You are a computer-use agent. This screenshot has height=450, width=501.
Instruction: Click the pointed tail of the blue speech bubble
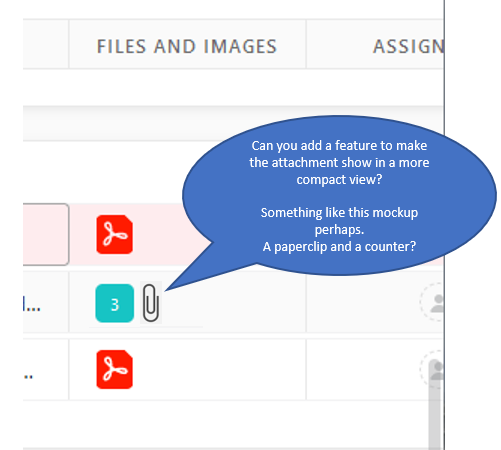193,269
